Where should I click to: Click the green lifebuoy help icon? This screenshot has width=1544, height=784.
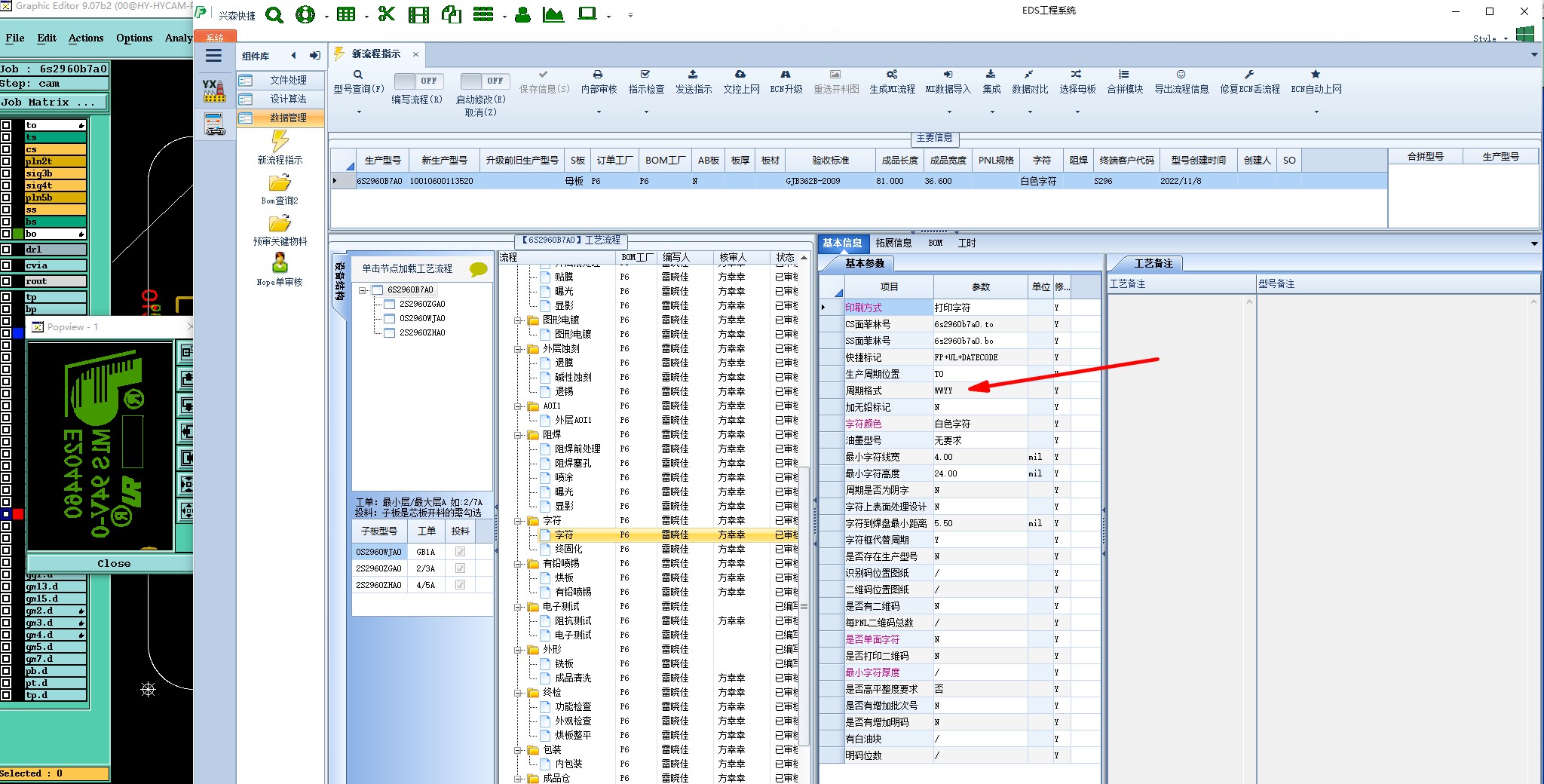305,14
